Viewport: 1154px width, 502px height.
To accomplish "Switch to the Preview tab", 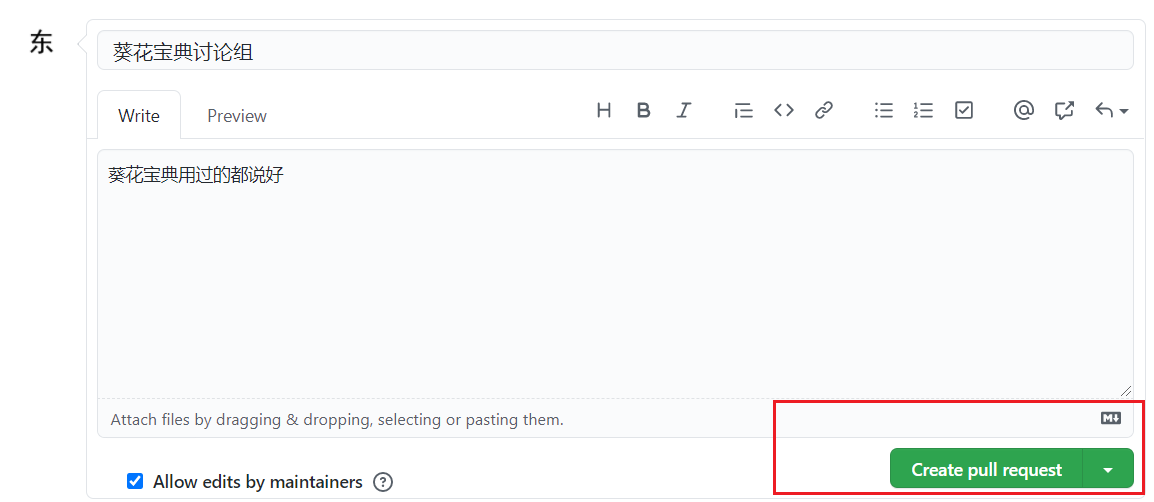I will tap(237, 116).
